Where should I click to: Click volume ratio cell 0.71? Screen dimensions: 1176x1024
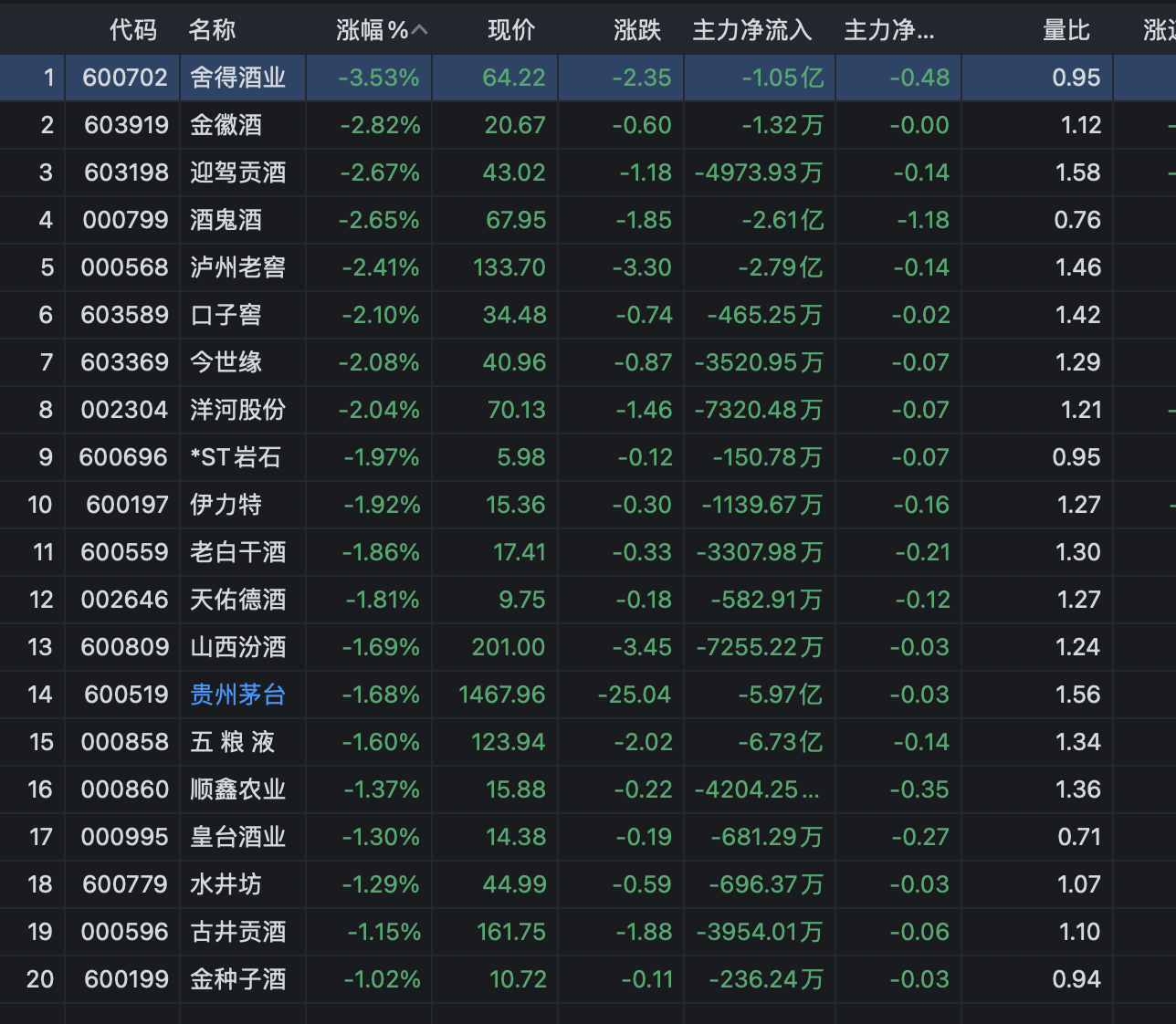[x=1079, y=837]
